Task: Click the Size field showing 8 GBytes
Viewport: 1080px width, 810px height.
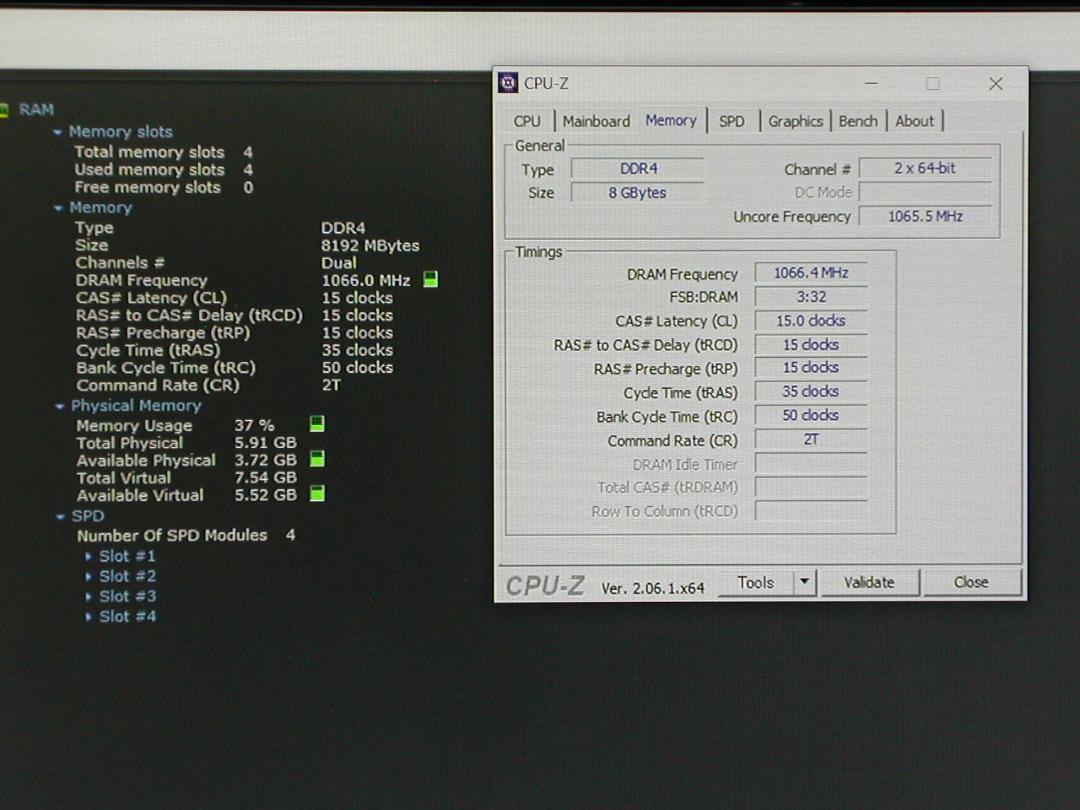Action: click(638, 193)
